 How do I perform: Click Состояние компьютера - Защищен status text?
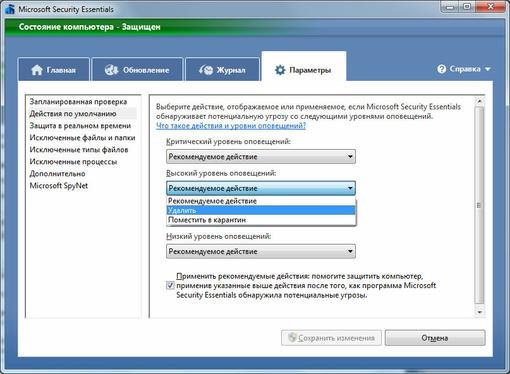(89, 27)
